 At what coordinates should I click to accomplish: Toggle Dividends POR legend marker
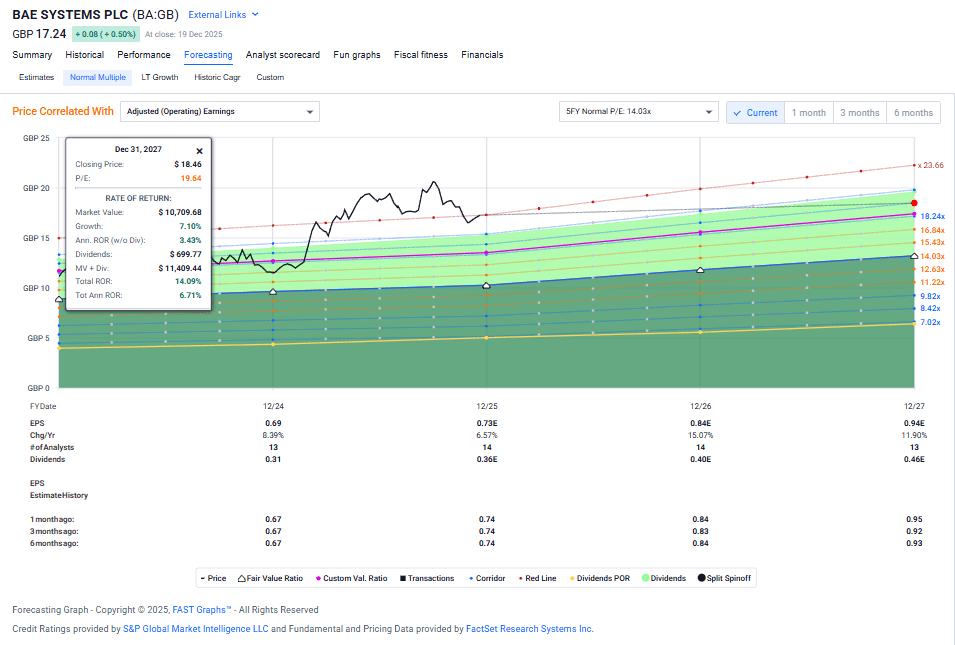tap(573, 578)
